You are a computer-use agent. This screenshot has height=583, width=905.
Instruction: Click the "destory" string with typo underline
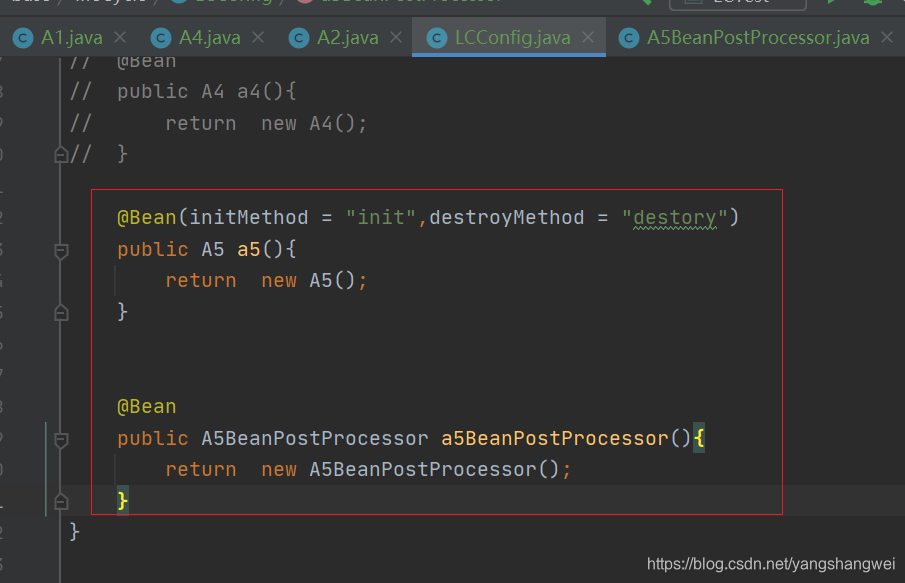tap(675, 218)
